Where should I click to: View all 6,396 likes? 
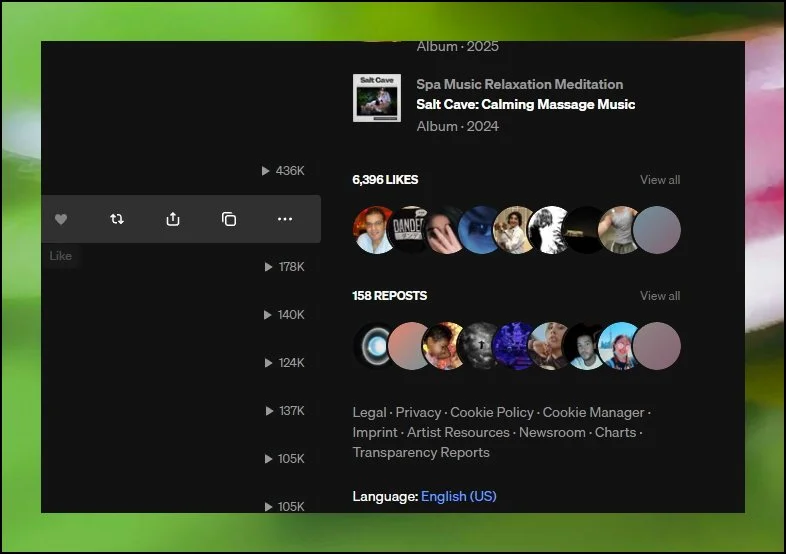point(659,180)
